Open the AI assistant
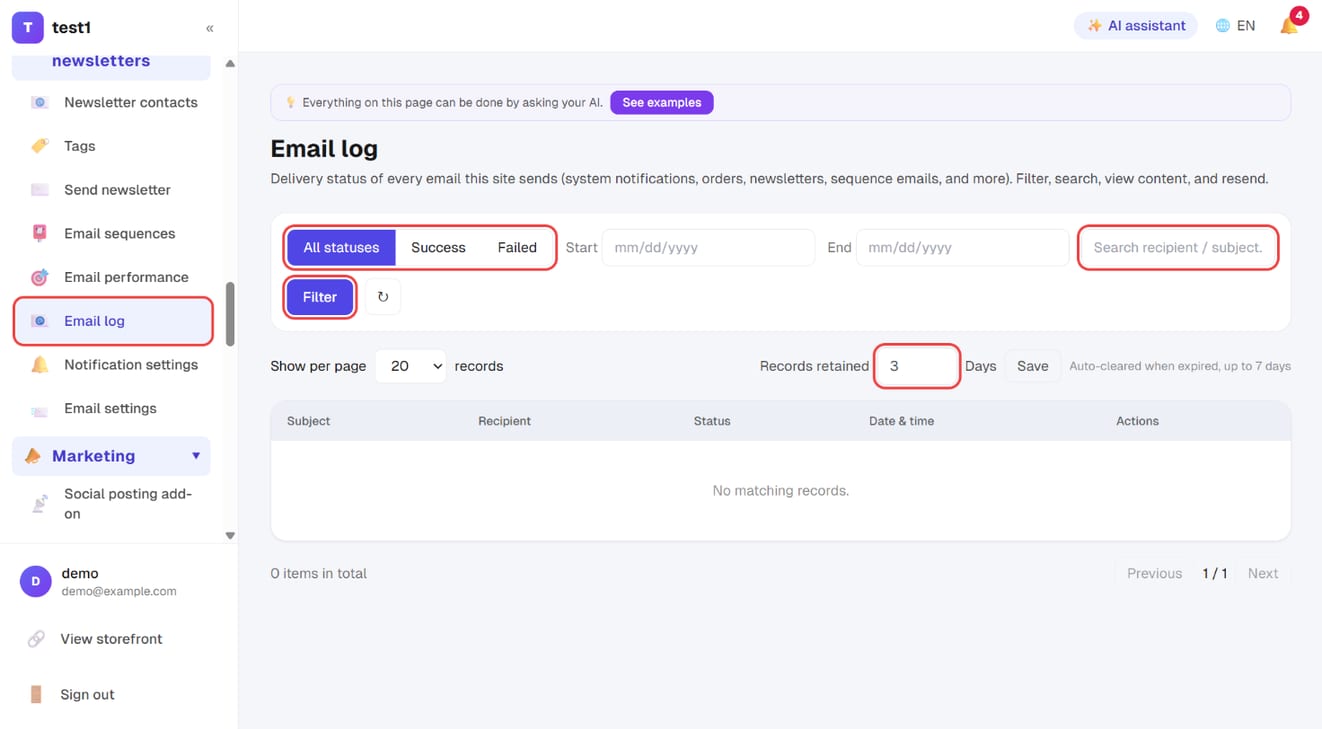The width and height of the screenshot is (1322, 729). (1136, 26)
